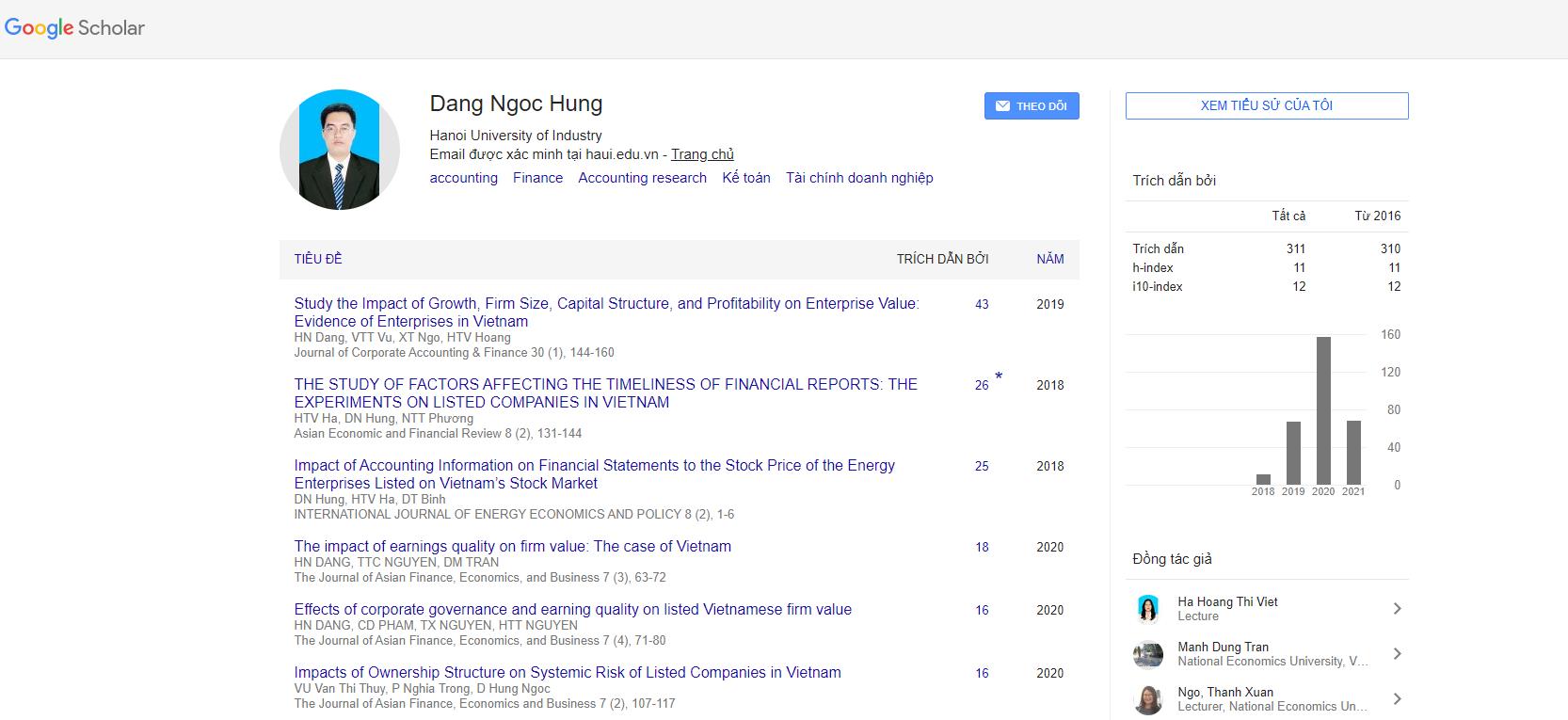Viewport: 1568px width, 720px height.
Task: Open paper on earnings quality and firm value
Action: point(512,547)
